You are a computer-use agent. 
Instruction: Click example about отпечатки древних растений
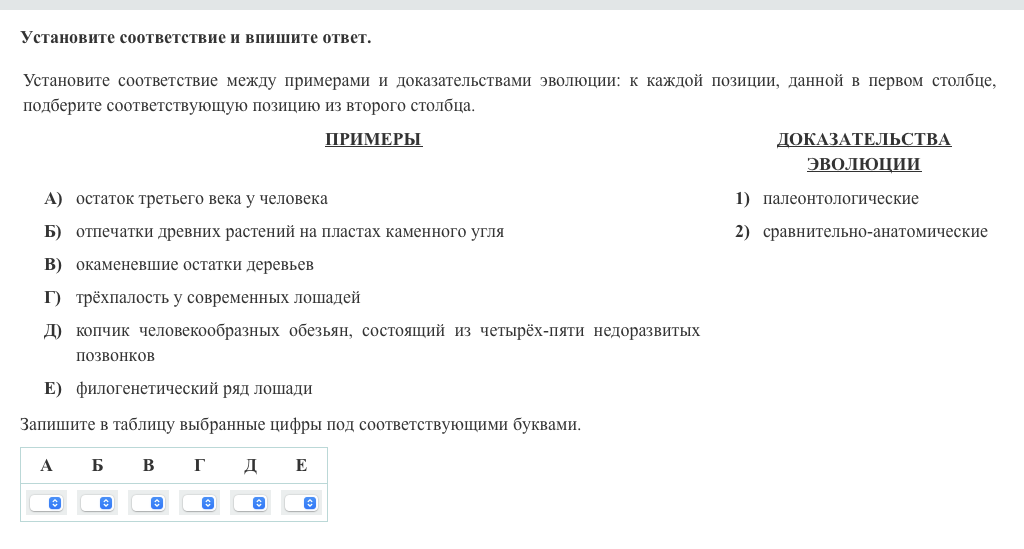coord(289,232)
